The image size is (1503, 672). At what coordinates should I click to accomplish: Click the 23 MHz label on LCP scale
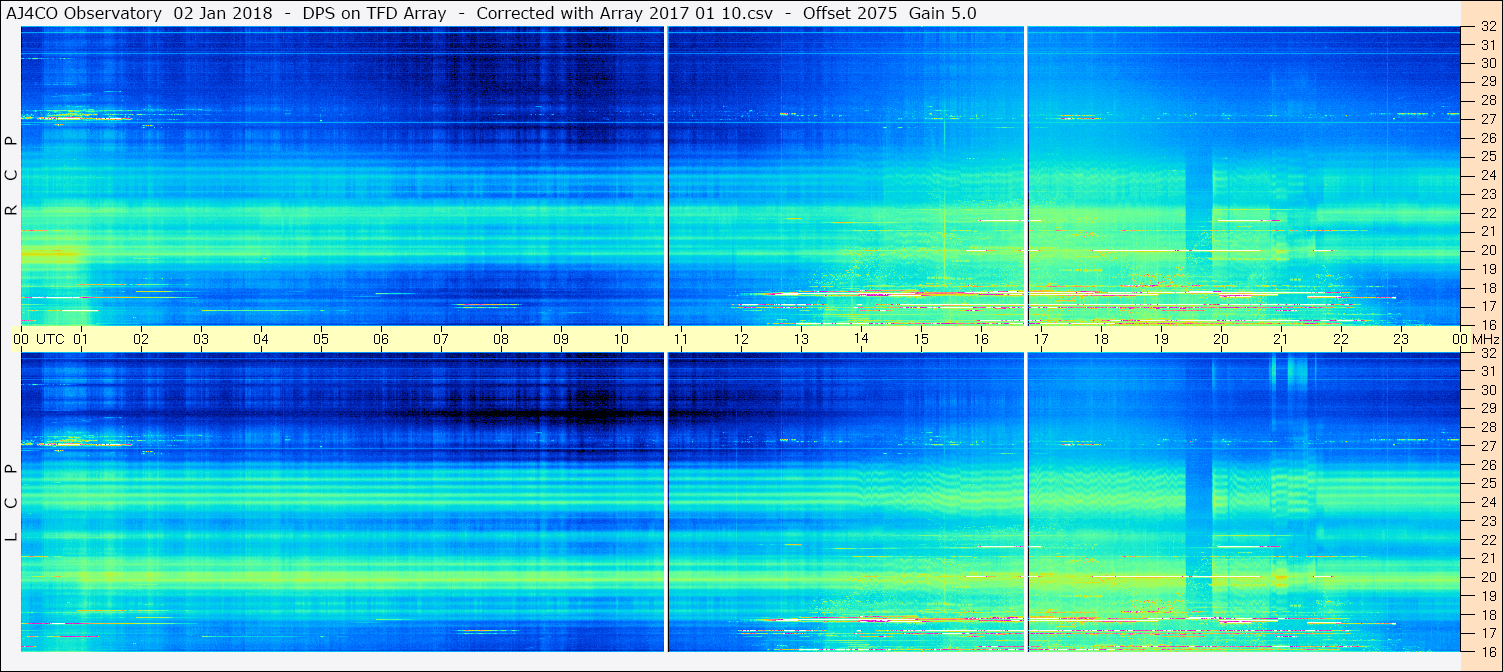[x=1488, y=521]
